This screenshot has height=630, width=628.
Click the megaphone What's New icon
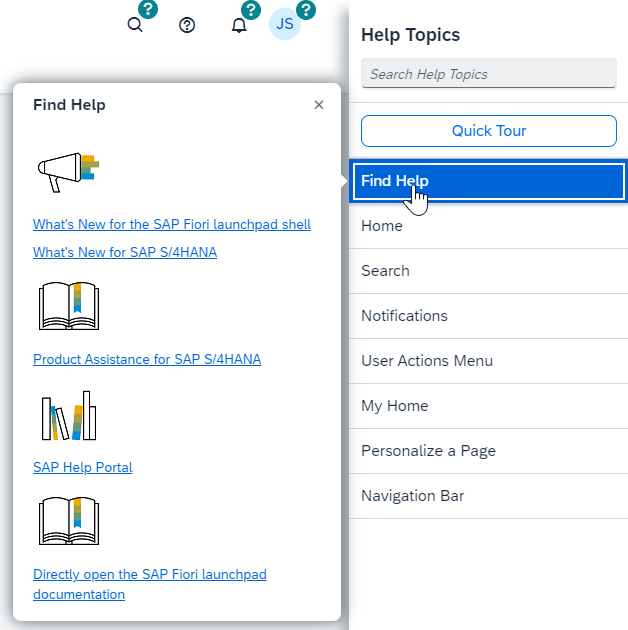coord(68,174)
